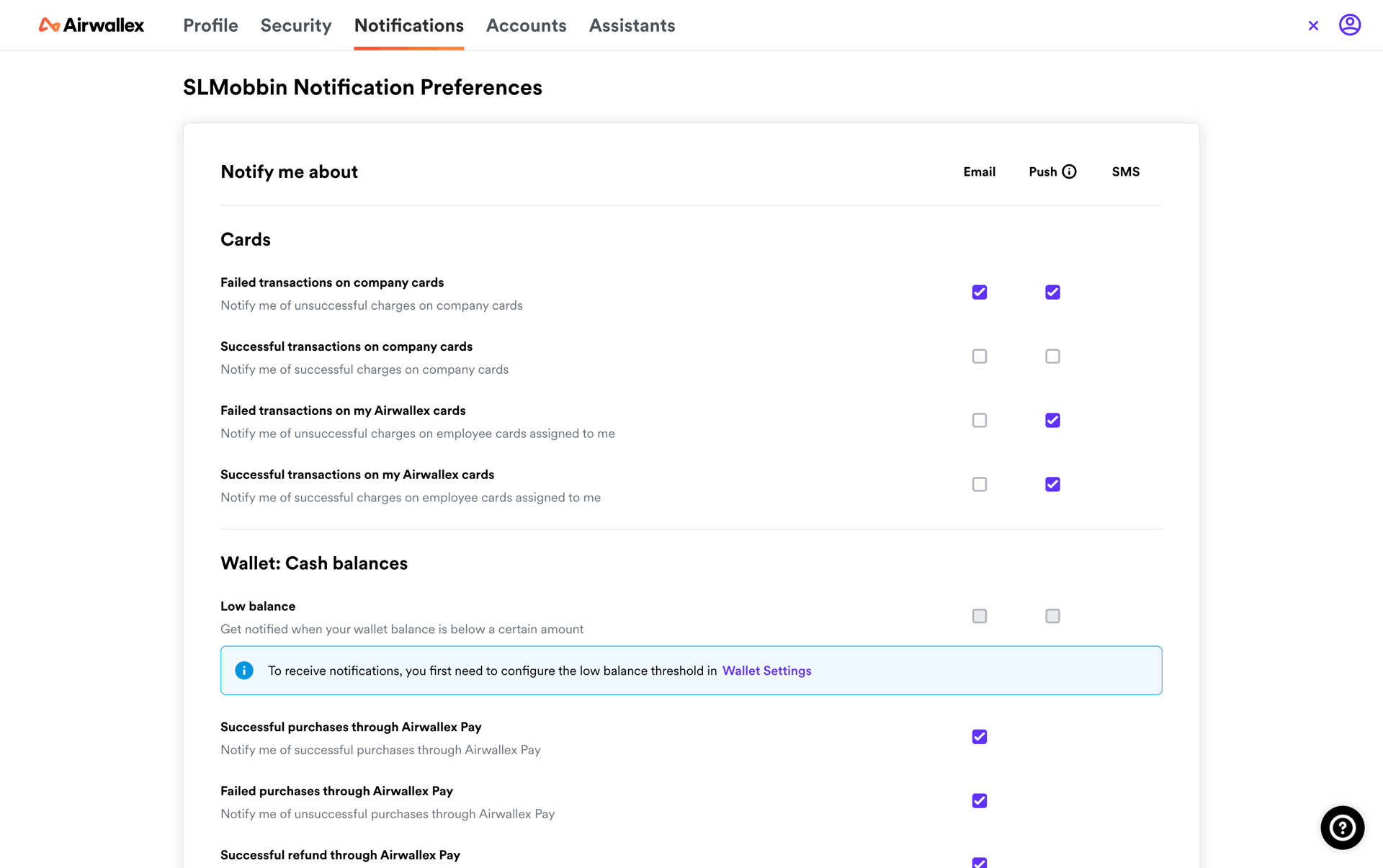The image size is (1383, 868).
Task: Click the SMS column header
Action: pyautogui.click(x=1125, y=171)
